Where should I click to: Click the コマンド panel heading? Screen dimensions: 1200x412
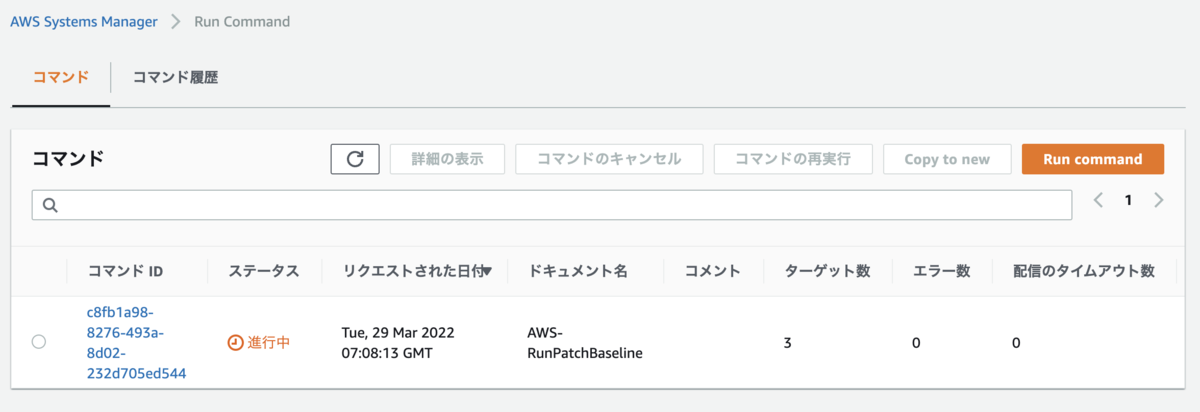click(68, 159)
